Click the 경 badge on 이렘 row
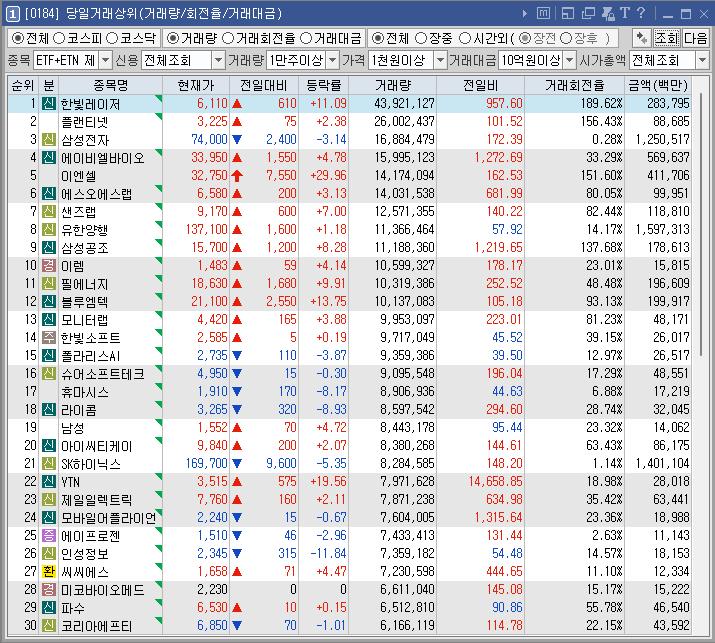 (49, 265)
